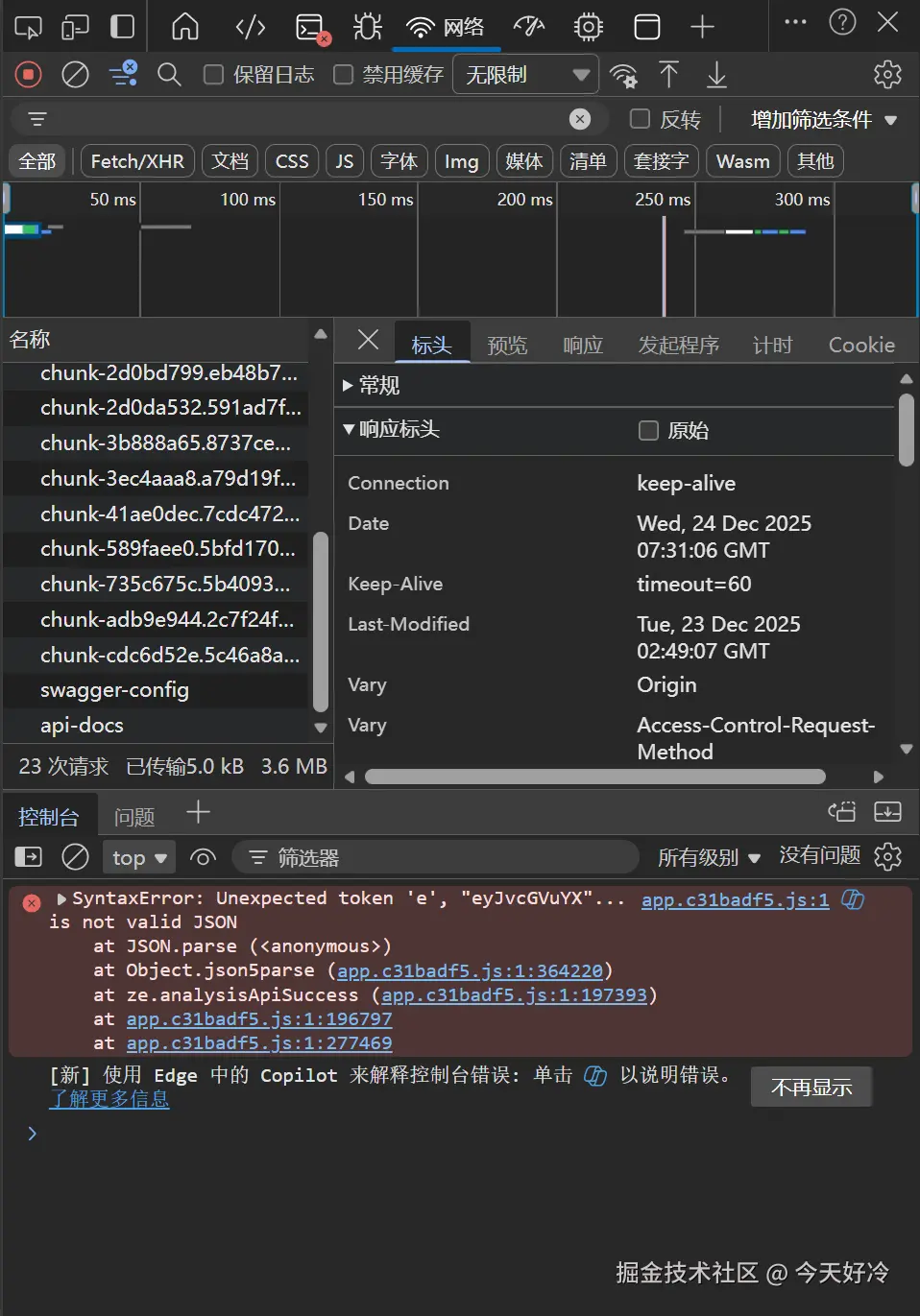
Task: Switch to the Cookie tab
Action: click(861, 345)
